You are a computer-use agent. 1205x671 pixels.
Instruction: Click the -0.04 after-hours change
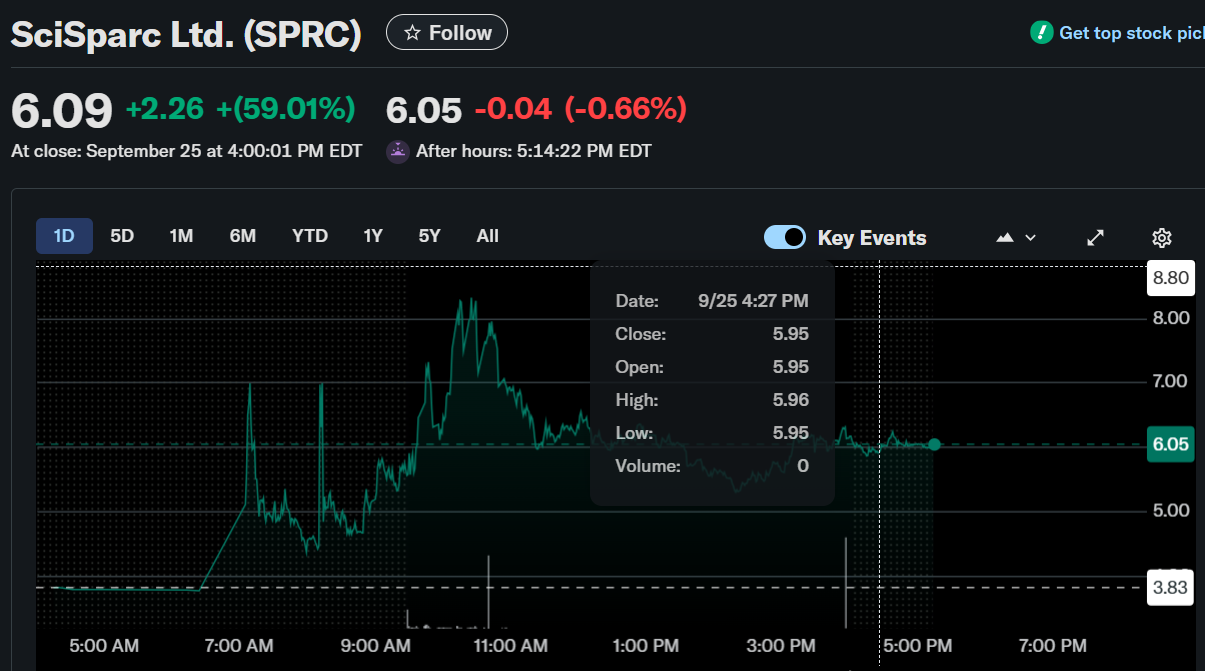point(513,109)
